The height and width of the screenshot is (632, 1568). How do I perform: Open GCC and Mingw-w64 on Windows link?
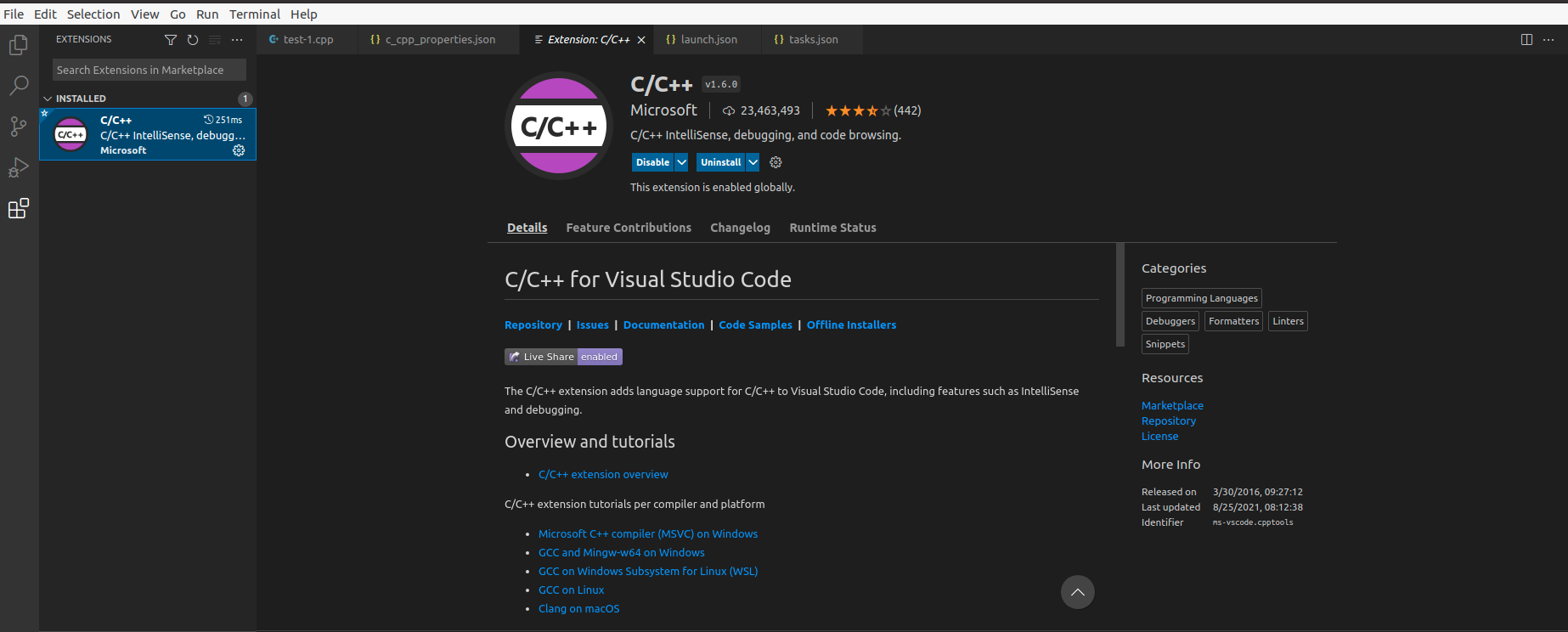pos(622,553)
